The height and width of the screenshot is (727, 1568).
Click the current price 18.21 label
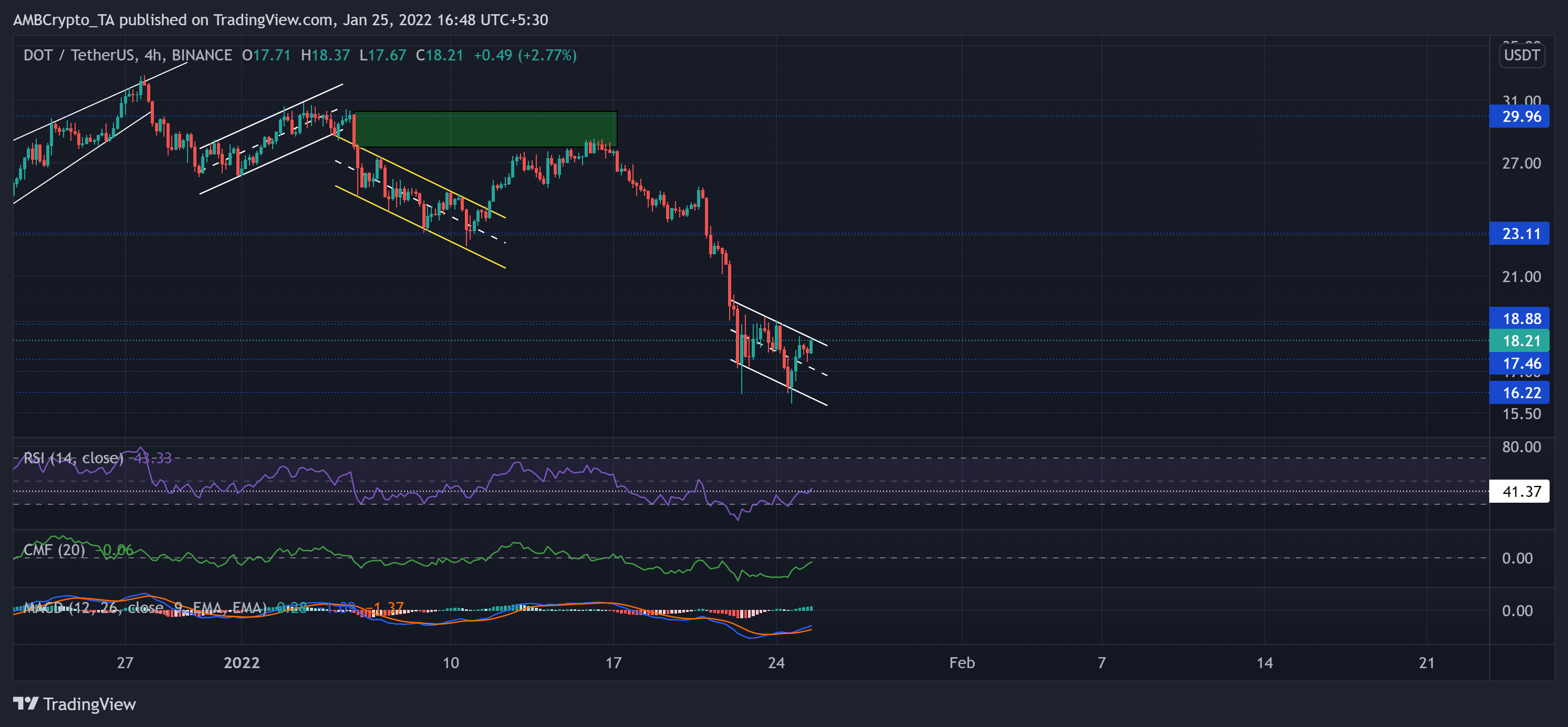[x=1519, y=341]
